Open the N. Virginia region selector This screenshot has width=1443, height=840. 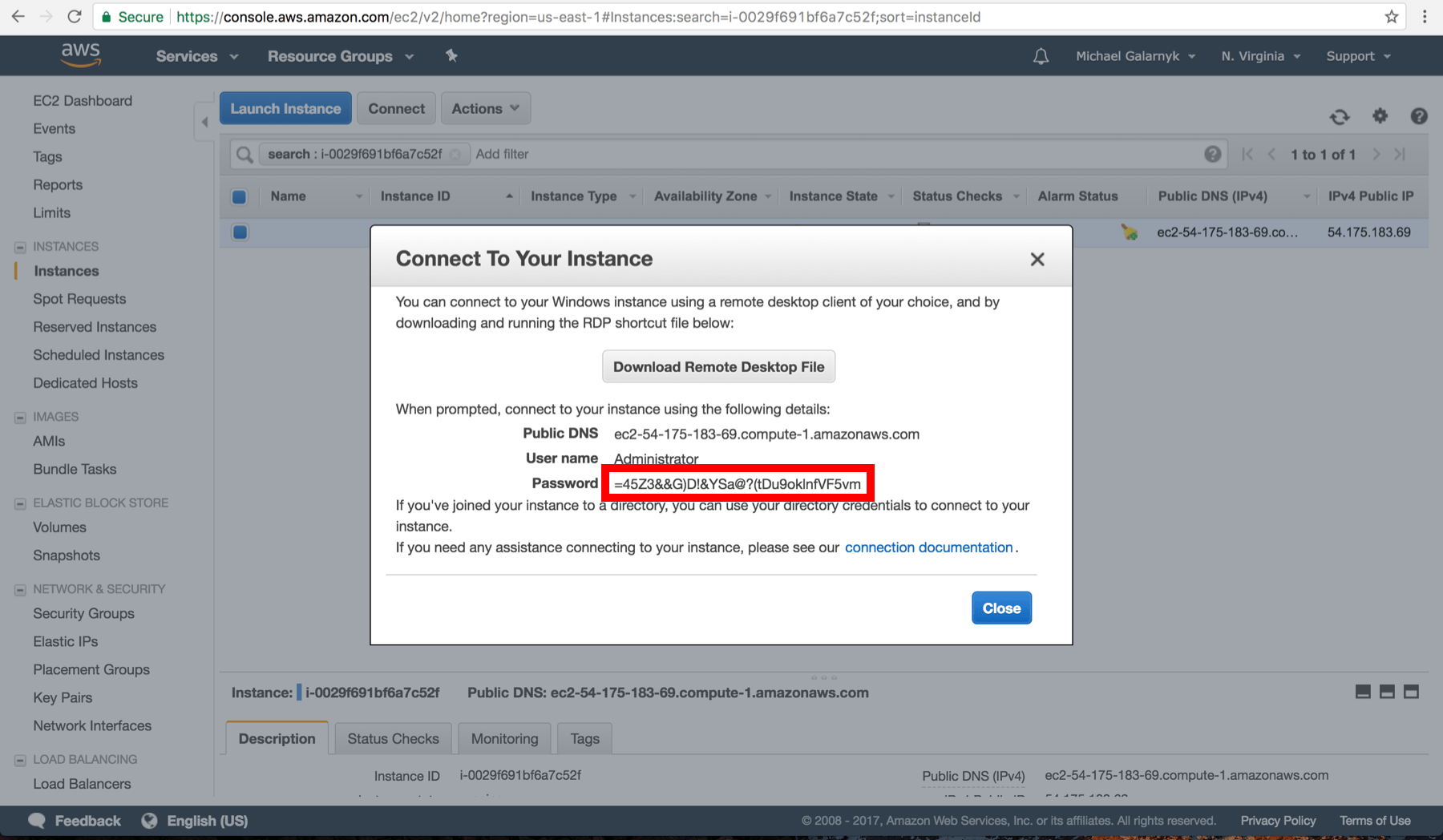pyautogui.click(x=1259, y=55)
